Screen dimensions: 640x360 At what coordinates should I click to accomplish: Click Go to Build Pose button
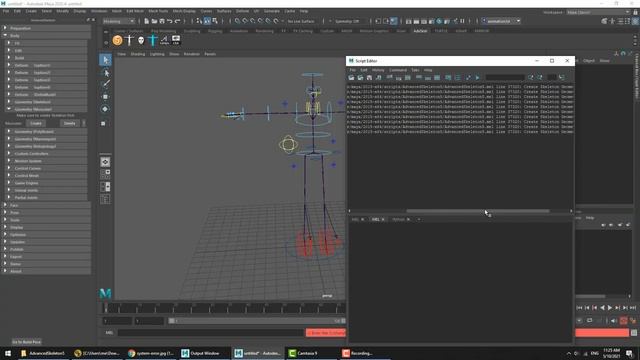27,342
